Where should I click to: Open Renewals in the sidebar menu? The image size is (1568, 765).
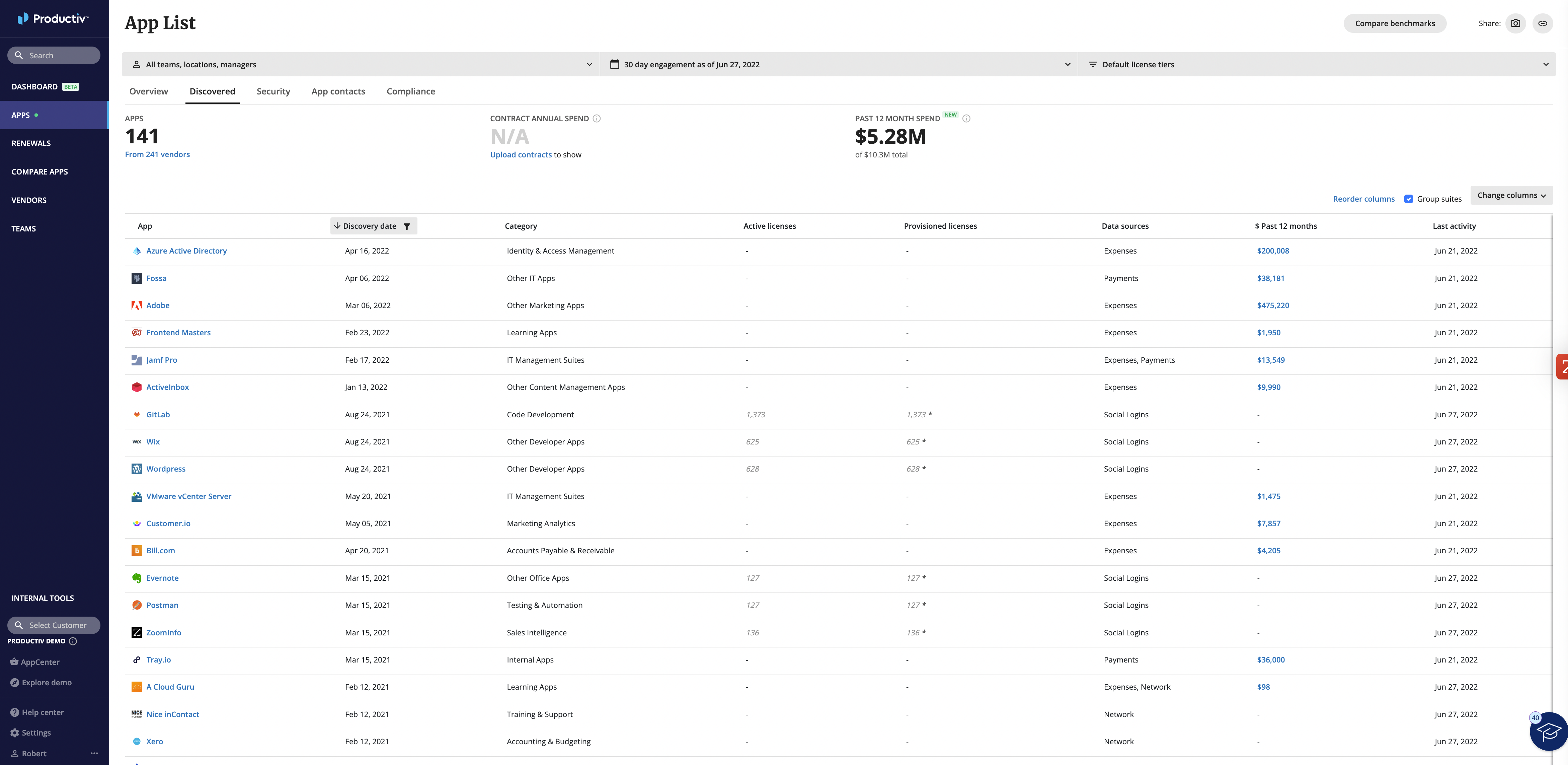pos(31,143)
